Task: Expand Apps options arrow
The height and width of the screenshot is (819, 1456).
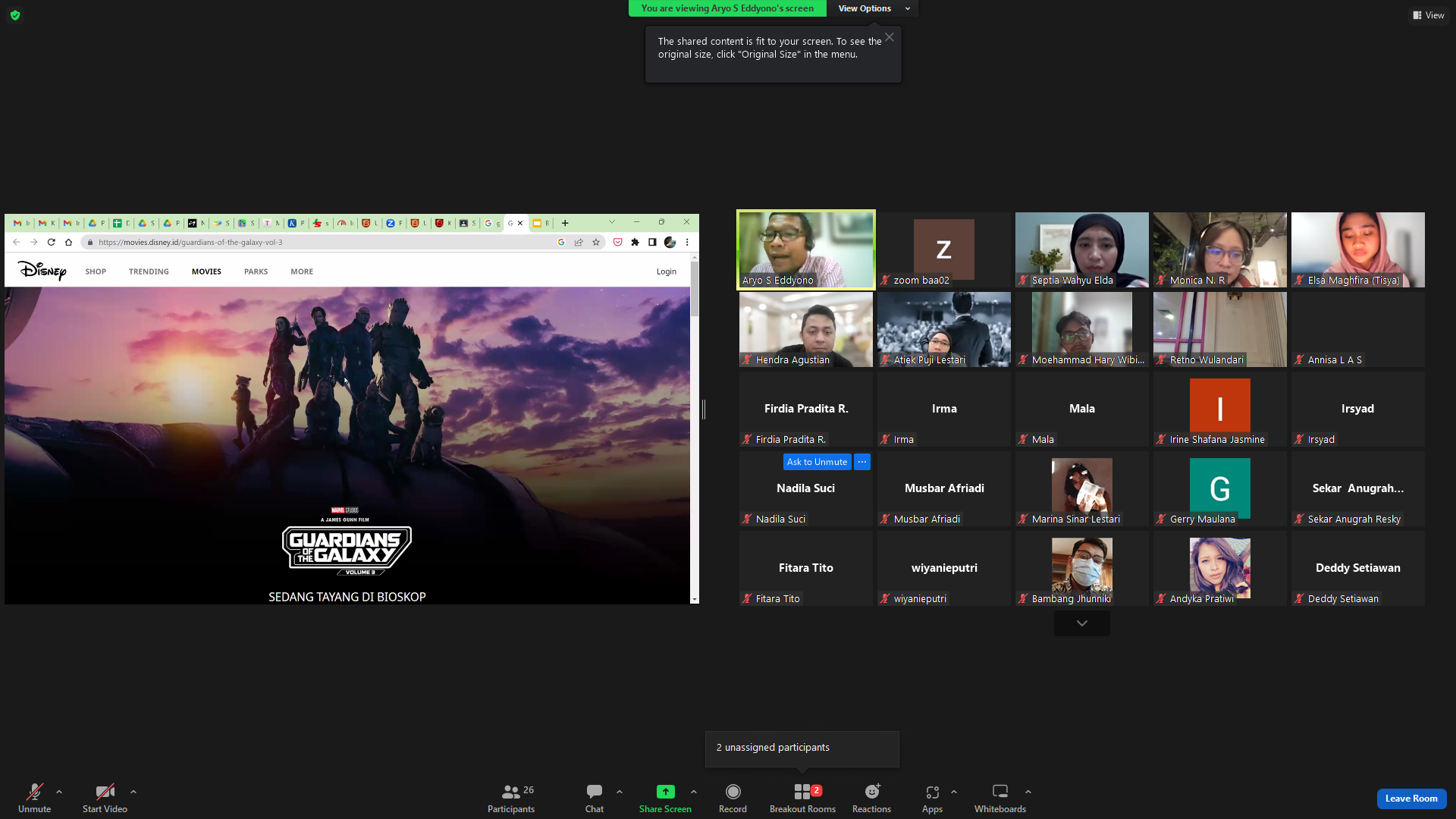Action: (x=954, y=792)
